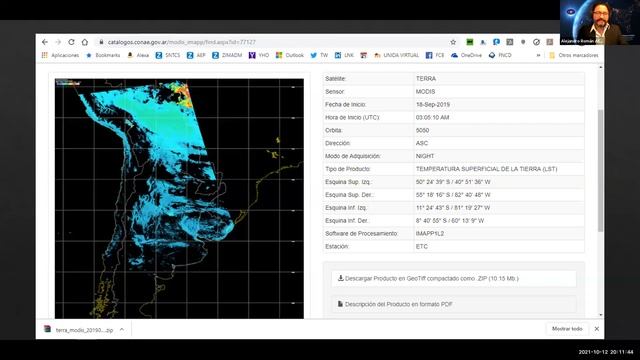Open the Outlook bookmark
The width and height of the screenshot is (640, 360).
(290, 55)
